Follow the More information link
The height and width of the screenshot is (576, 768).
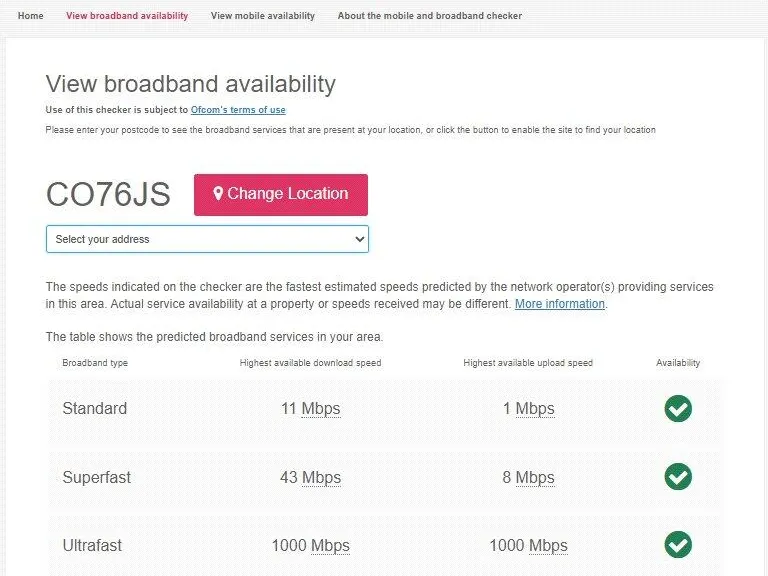pyautogui.click(x=560, y=304)
